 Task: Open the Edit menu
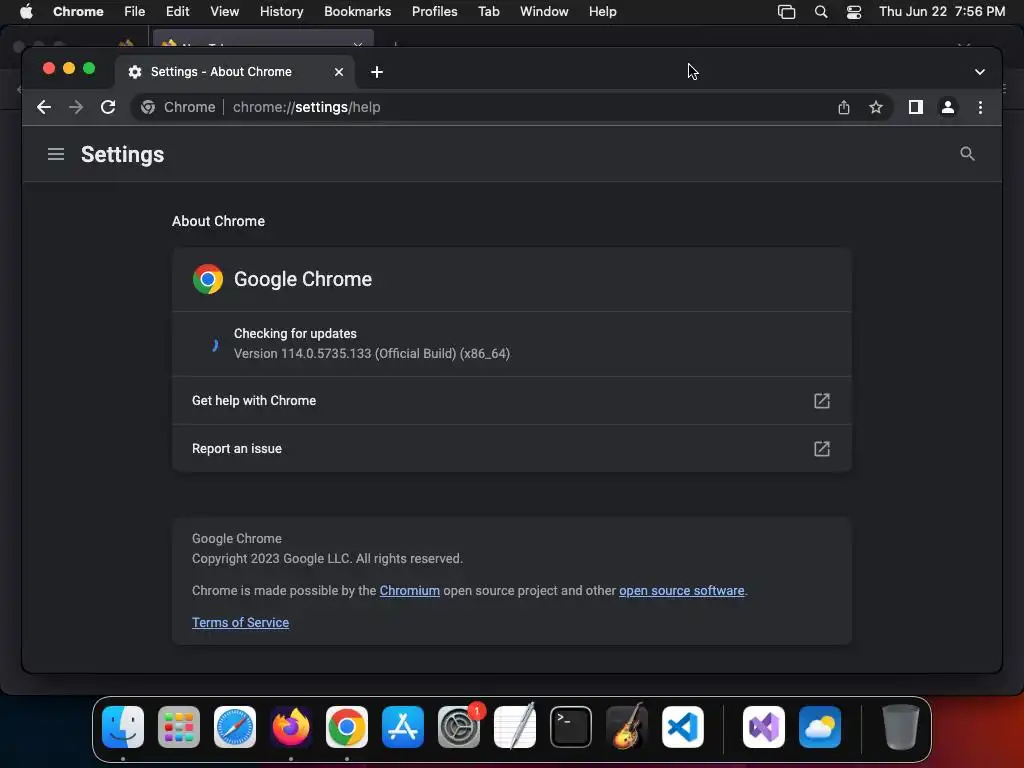pyautogui.click(x=177, y=11)
